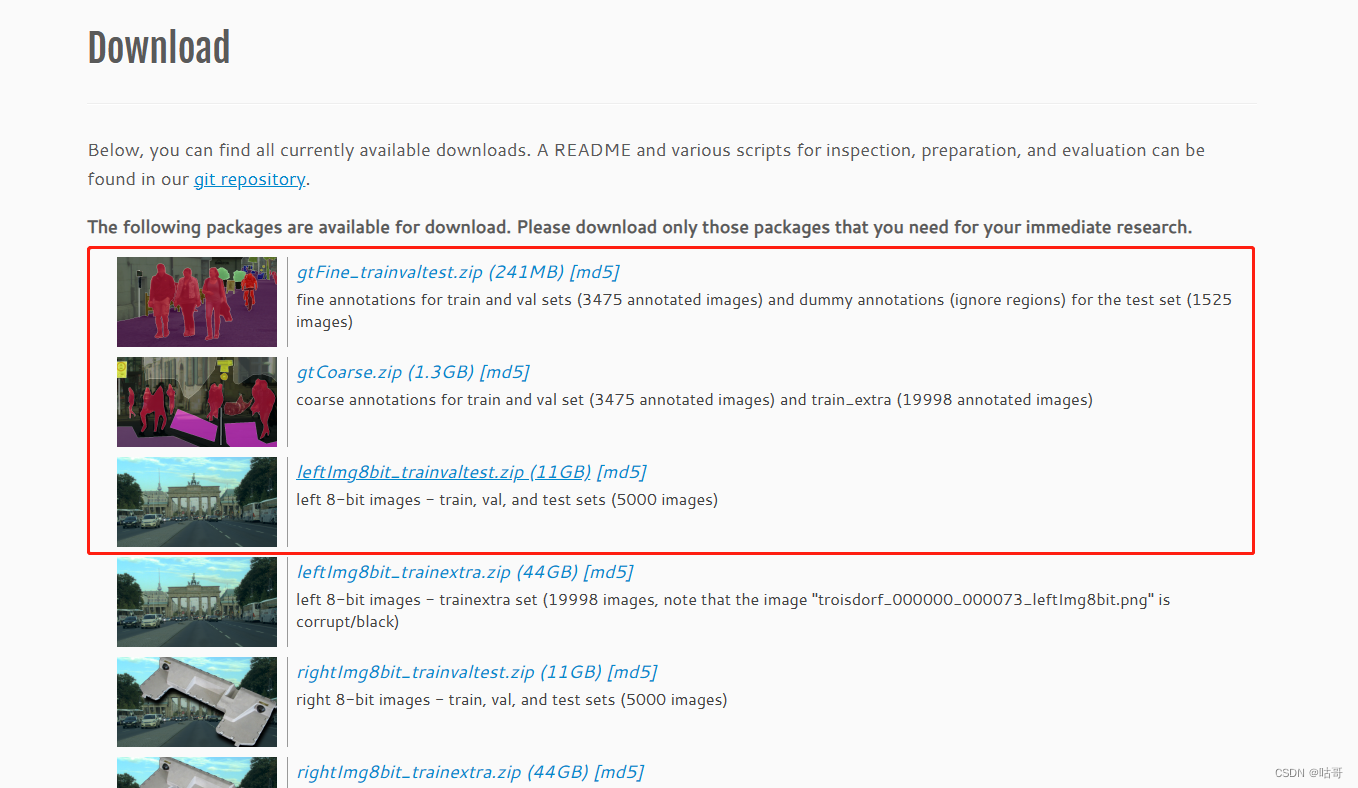
Task: Open the git repository link
Action: (x=249, y=179)
